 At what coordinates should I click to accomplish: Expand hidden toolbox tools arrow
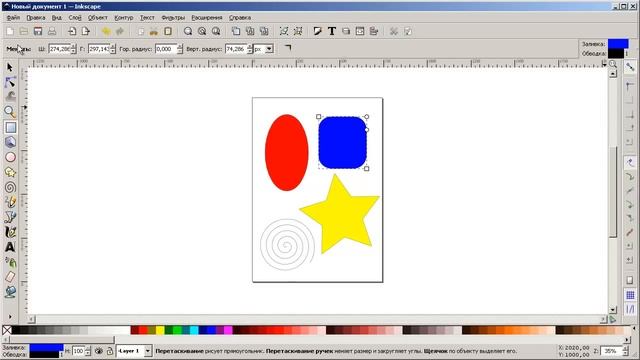point(10,316)
